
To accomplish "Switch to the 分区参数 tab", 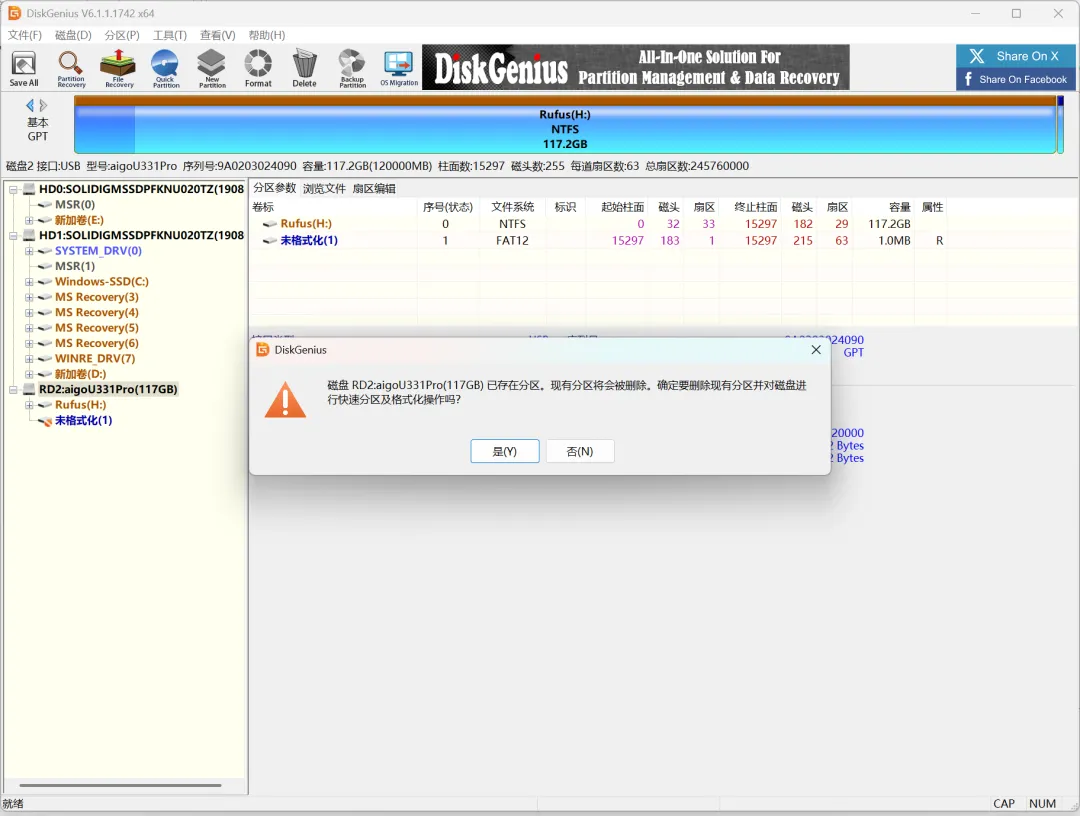I will tap(275, 188).
